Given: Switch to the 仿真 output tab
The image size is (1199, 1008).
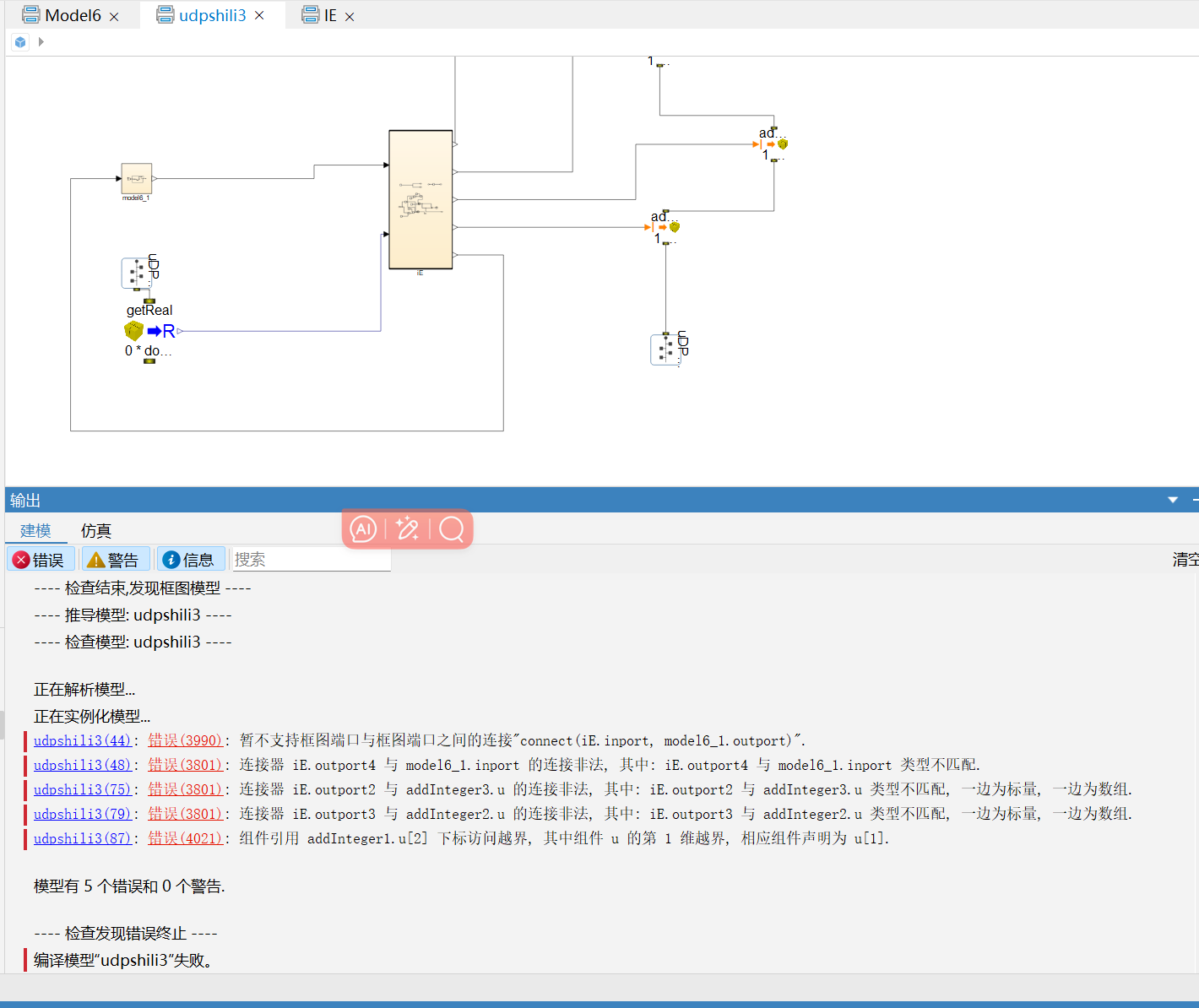Looking at the screenshot, I should coord(96,530).
